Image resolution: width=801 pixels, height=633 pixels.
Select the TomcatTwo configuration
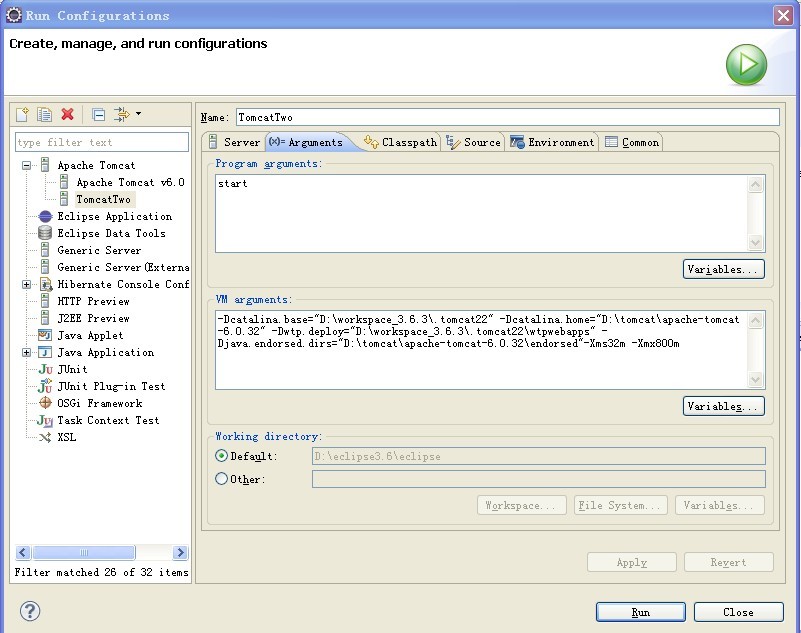(104, 199)
